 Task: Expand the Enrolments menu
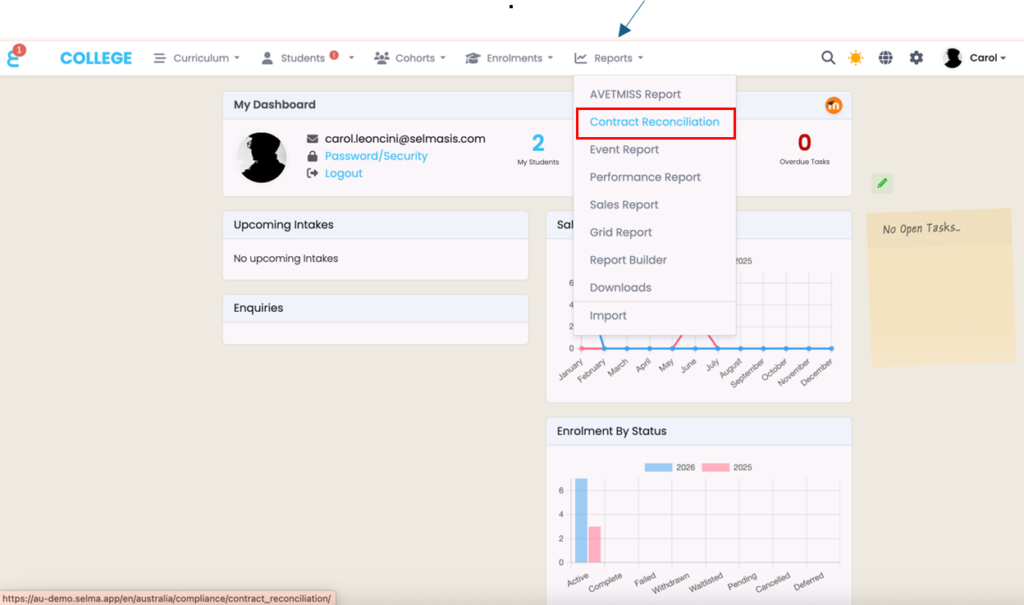pyautogui.click(x=509, y=58)
